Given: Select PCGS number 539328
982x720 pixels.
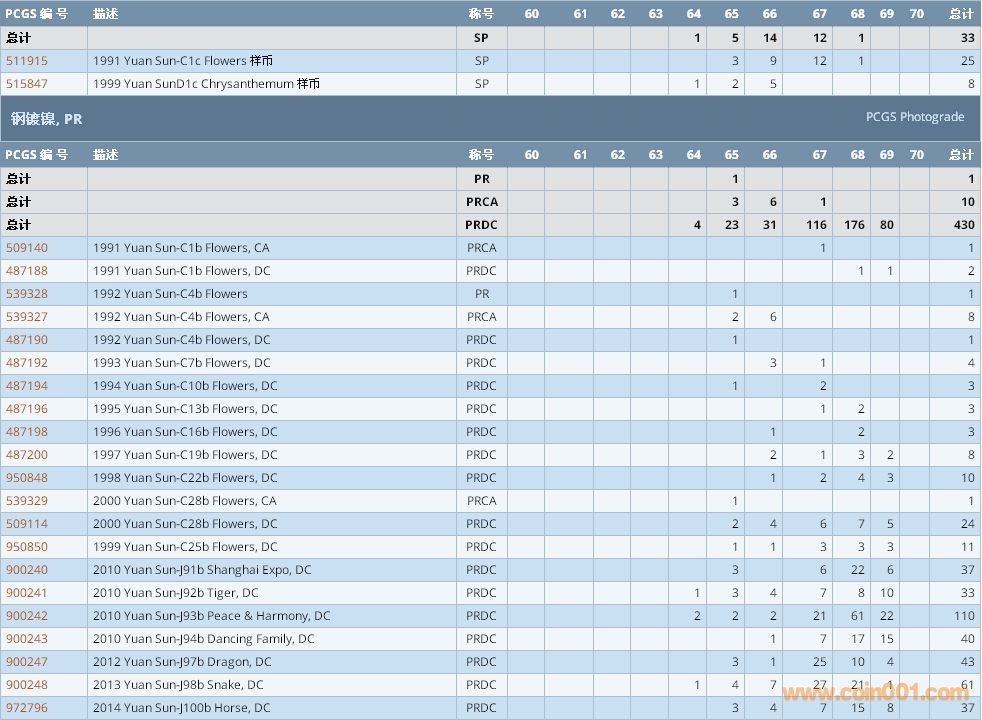Looking at the screenshot, I should (x=27, y=294).
